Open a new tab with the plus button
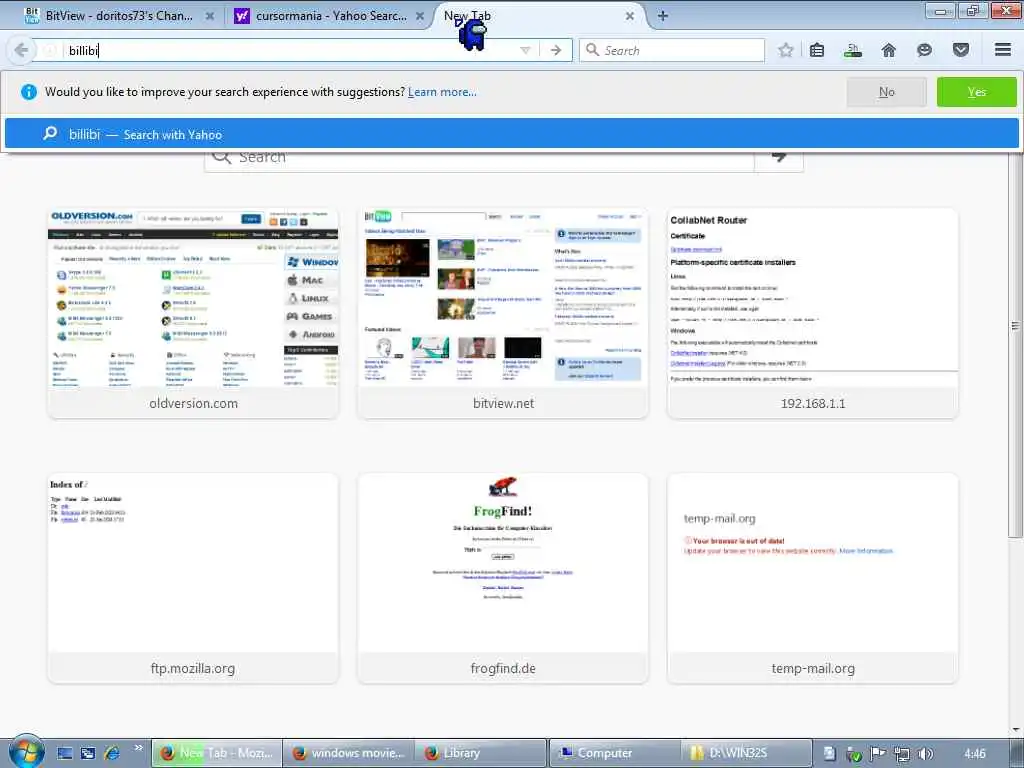 662,16
